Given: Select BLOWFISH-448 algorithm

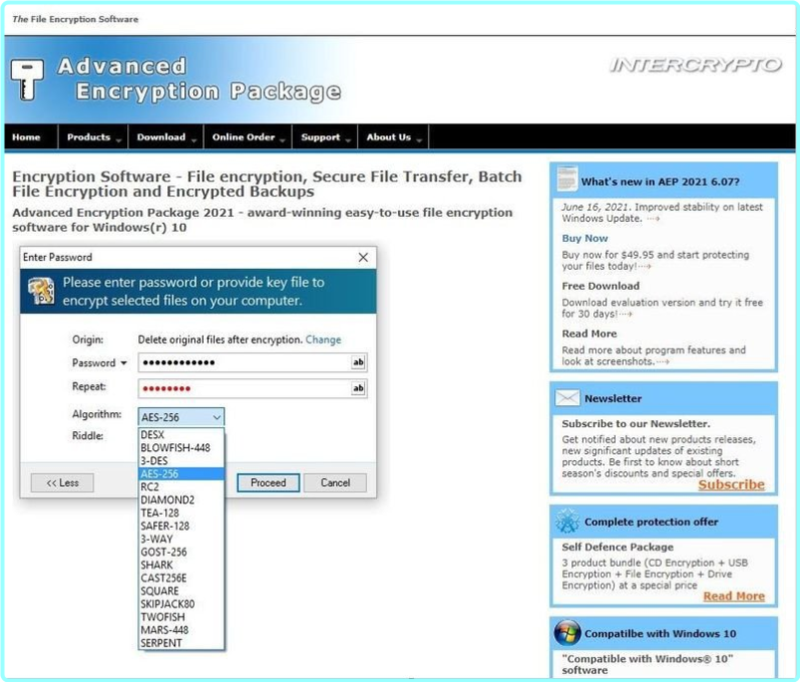Looking at the screenshot, I should point(181,447).
